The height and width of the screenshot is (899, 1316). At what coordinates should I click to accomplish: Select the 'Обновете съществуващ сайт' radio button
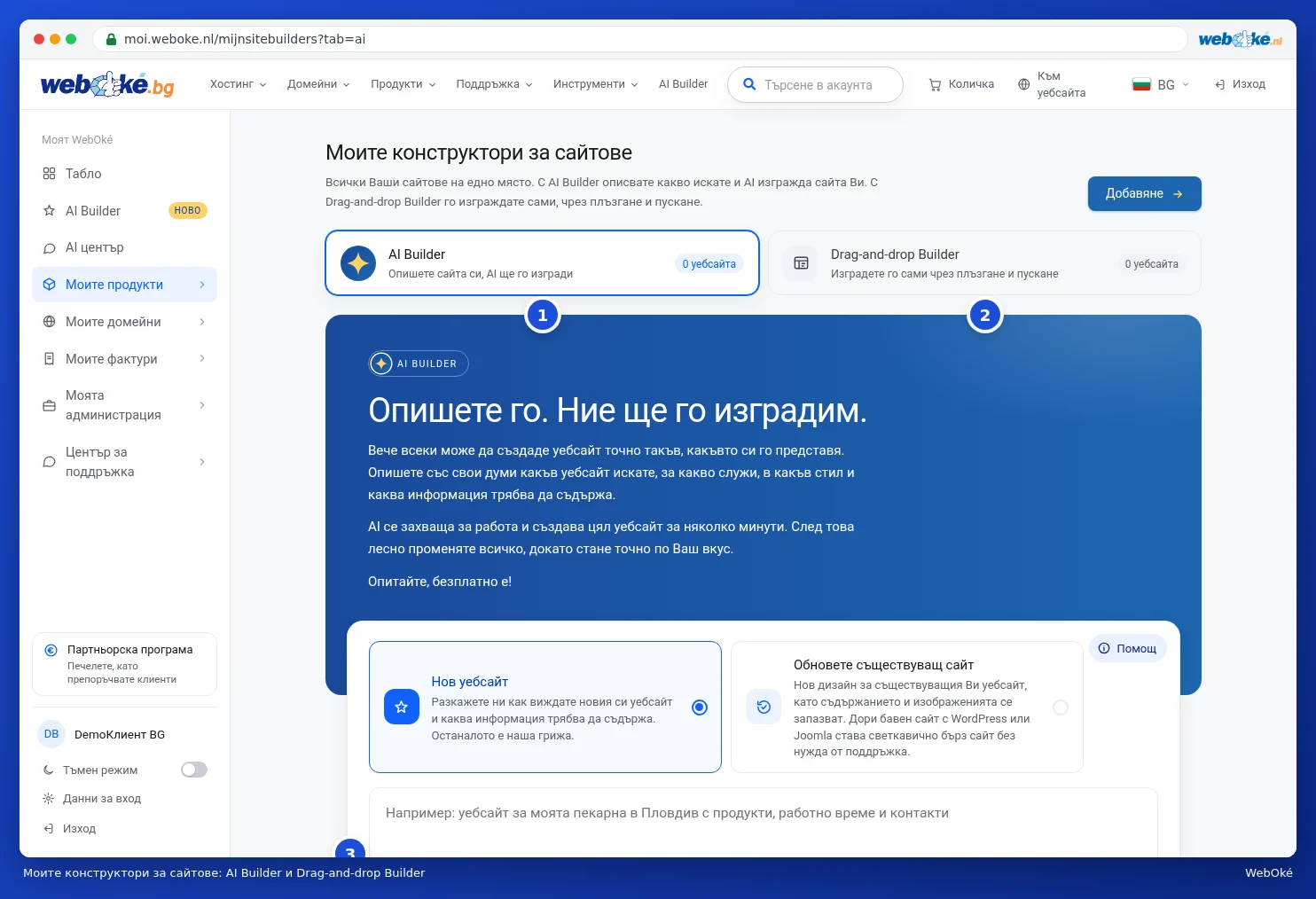(1061, 707)
